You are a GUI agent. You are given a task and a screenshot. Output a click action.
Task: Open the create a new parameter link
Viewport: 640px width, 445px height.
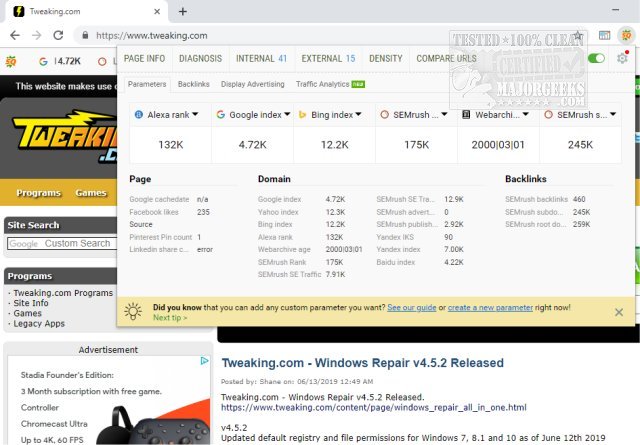pos(490,307)
